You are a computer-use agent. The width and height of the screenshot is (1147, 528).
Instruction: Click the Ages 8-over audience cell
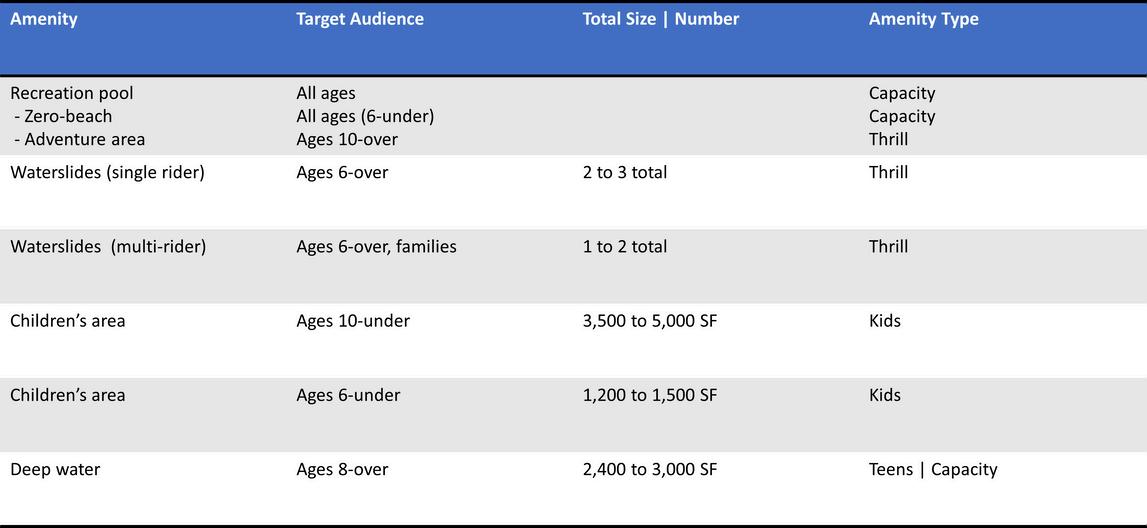coord(342,469)
